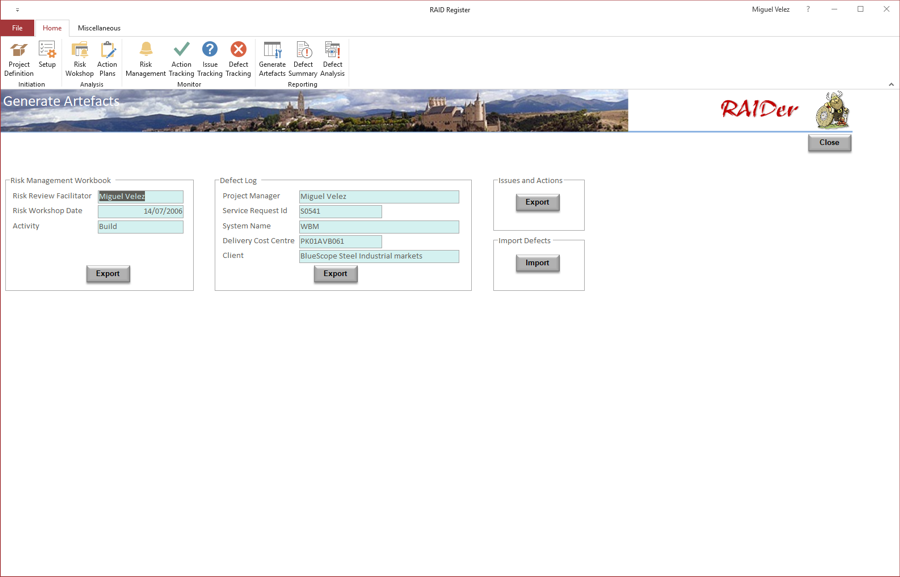Export Issues and Actions
The height and width of the screenshot is (577, 900).
(x=537, y=203)
